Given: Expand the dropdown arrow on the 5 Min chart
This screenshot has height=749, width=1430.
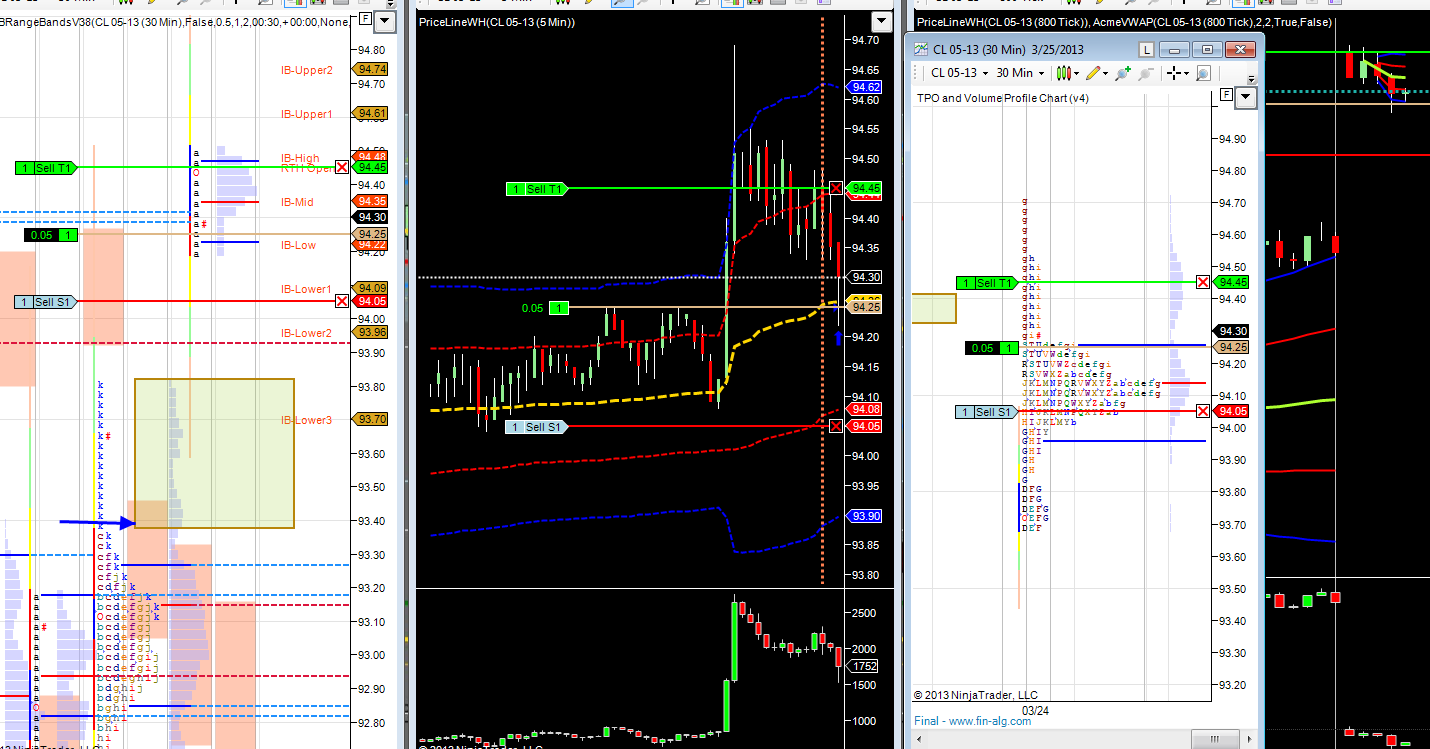Looking at the screenshot, I should (881, 22).
